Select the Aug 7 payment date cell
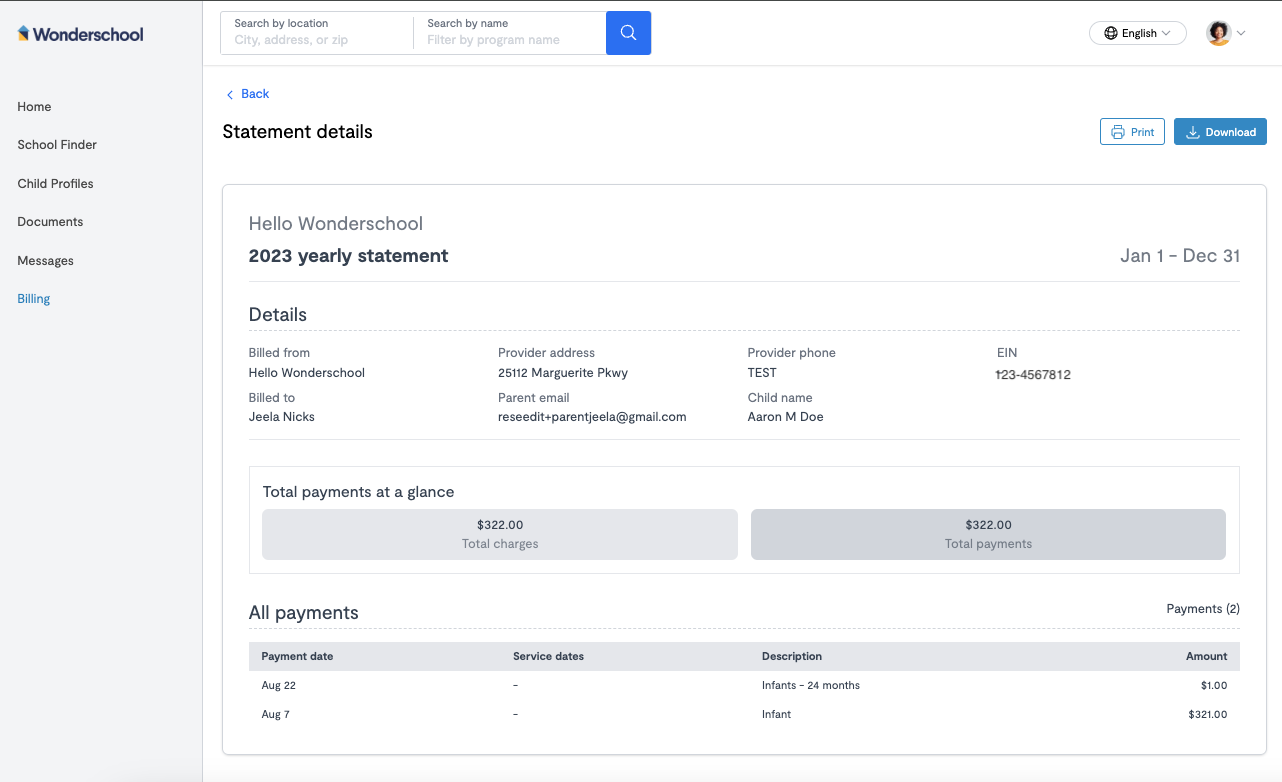Screen dimensions: 1282x782 click(x=276, y=714)
